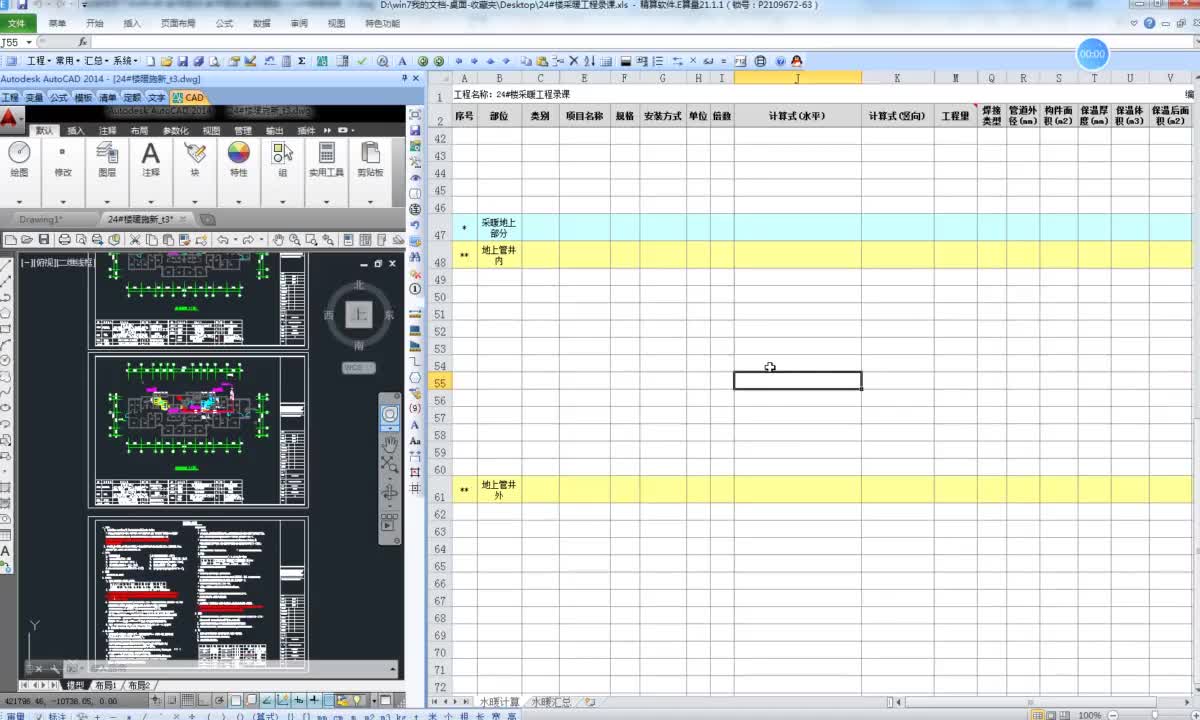This screenshot has height=720, width=1200.
Task: Expand the AutoCAD 图层 panel
Action: click(106, 201)
